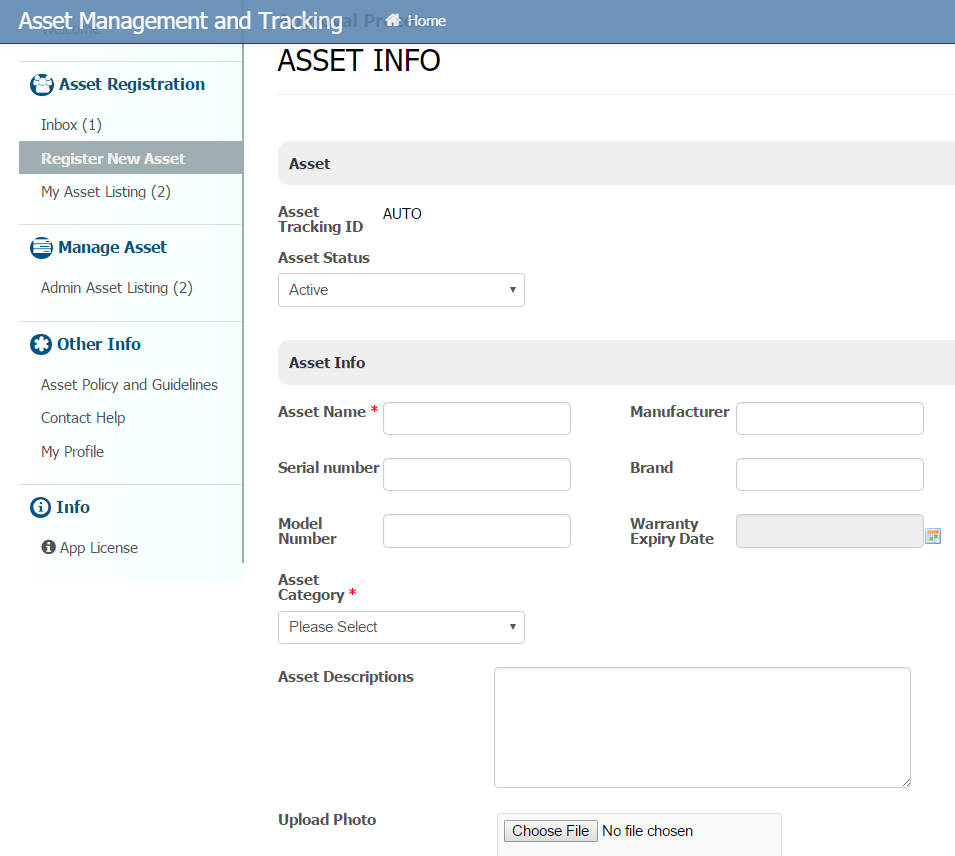Image resolution: width=955 pixels, height=856 pixels.
Task: Click the Manage Asset section icon
Action: 41,248
